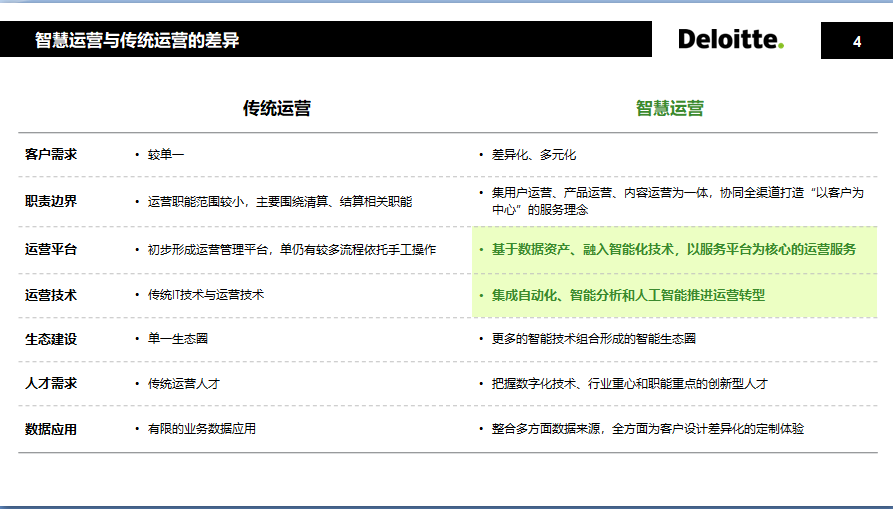893x509 pixels.
Task: Select the slide title 智慧运营与传统运营的差异
Action: click(x=137, y=41)
